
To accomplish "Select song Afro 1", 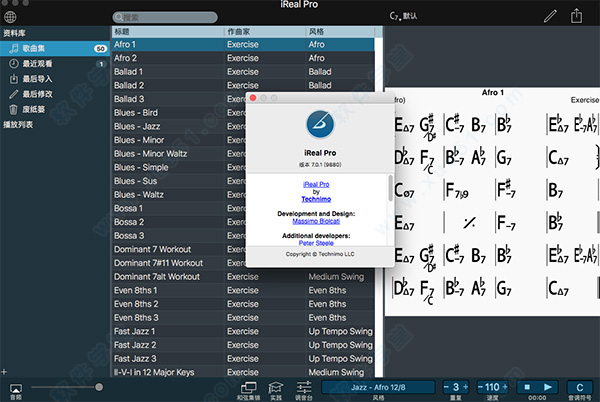I will click(243, 44).
